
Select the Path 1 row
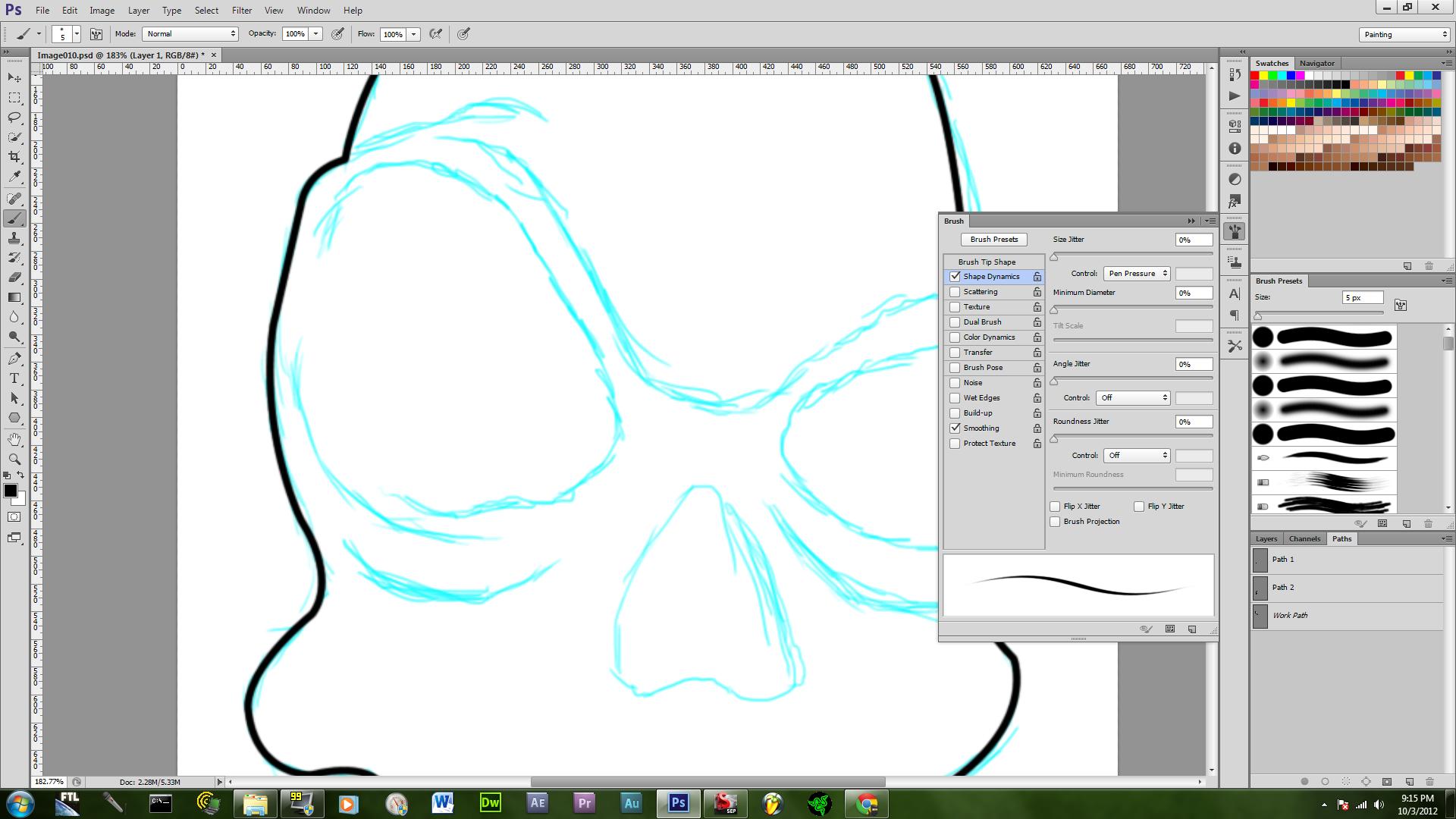coord(1348,560)
